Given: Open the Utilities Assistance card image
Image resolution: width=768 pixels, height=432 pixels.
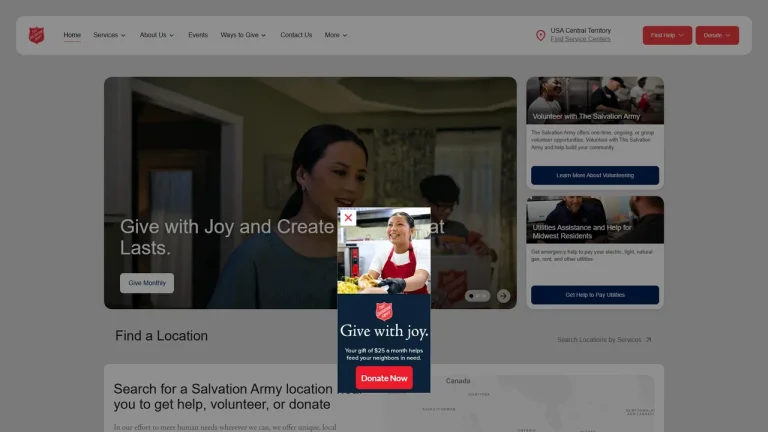Looking at the screenshot, I should coord(595,220).
